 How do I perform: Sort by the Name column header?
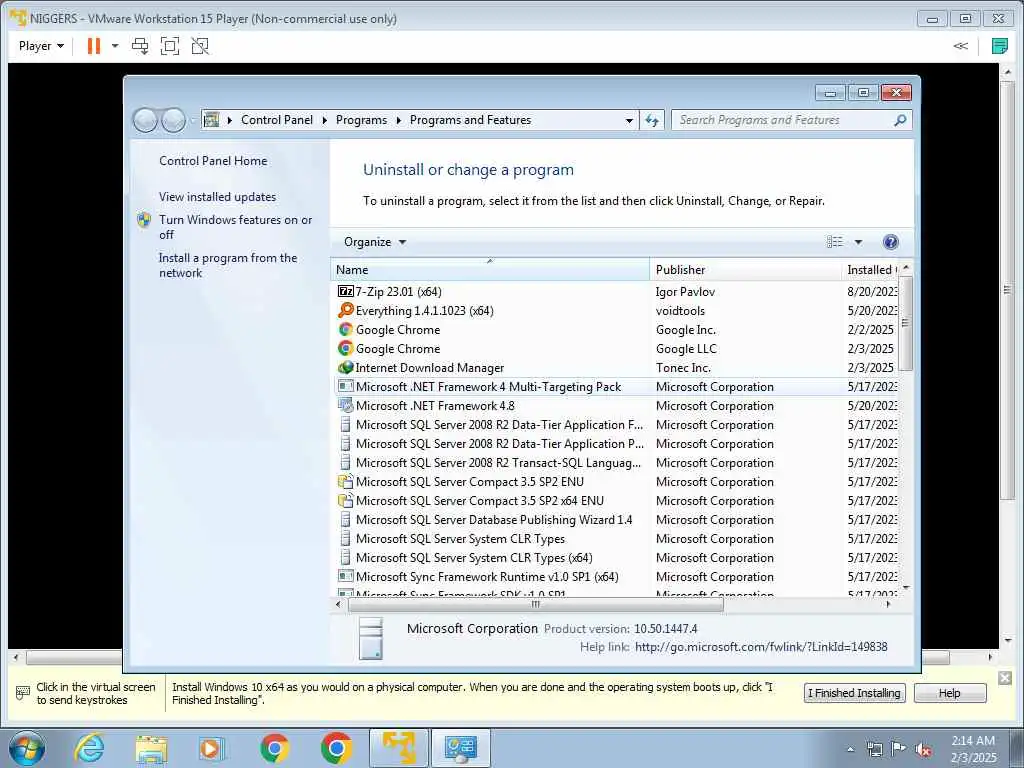(x=490, y=270)
